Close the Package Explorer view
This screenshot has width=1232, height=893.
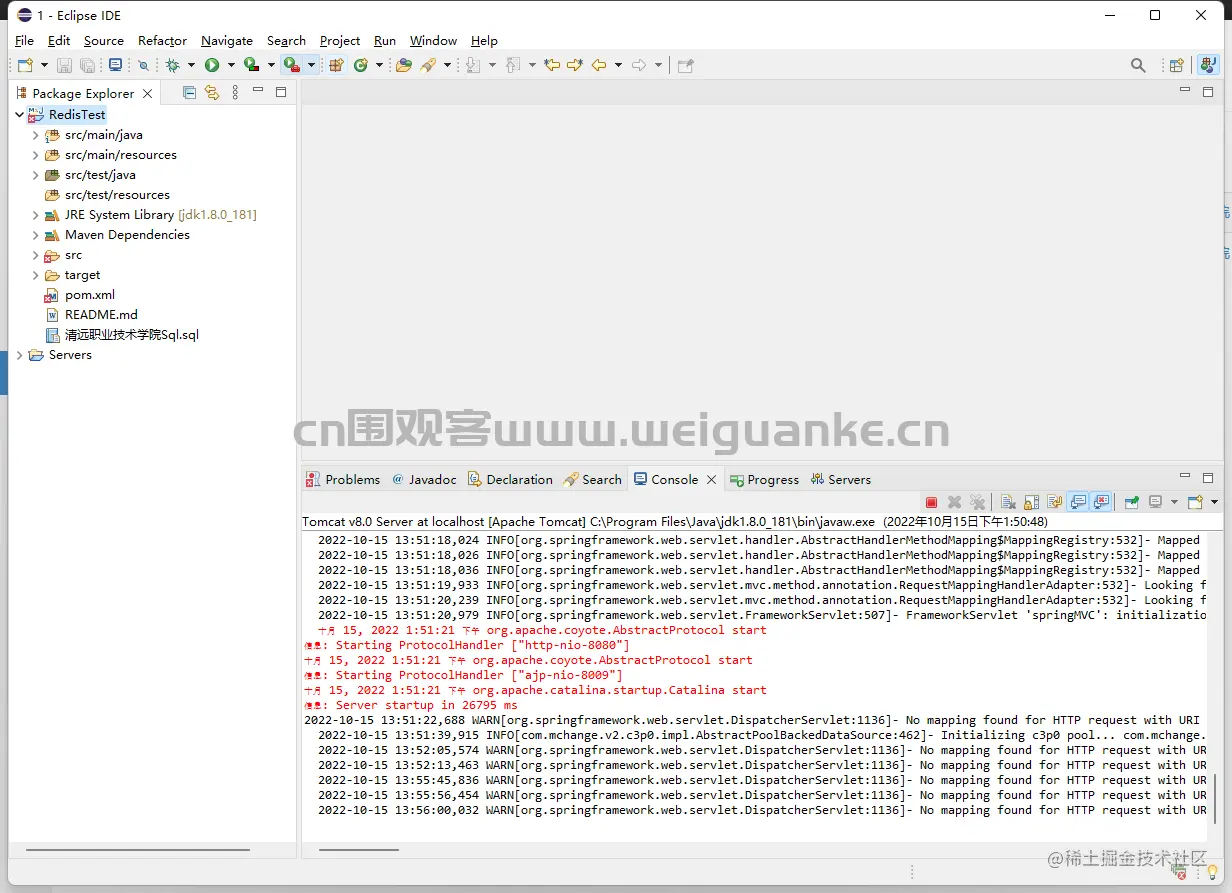coord(148,93)
